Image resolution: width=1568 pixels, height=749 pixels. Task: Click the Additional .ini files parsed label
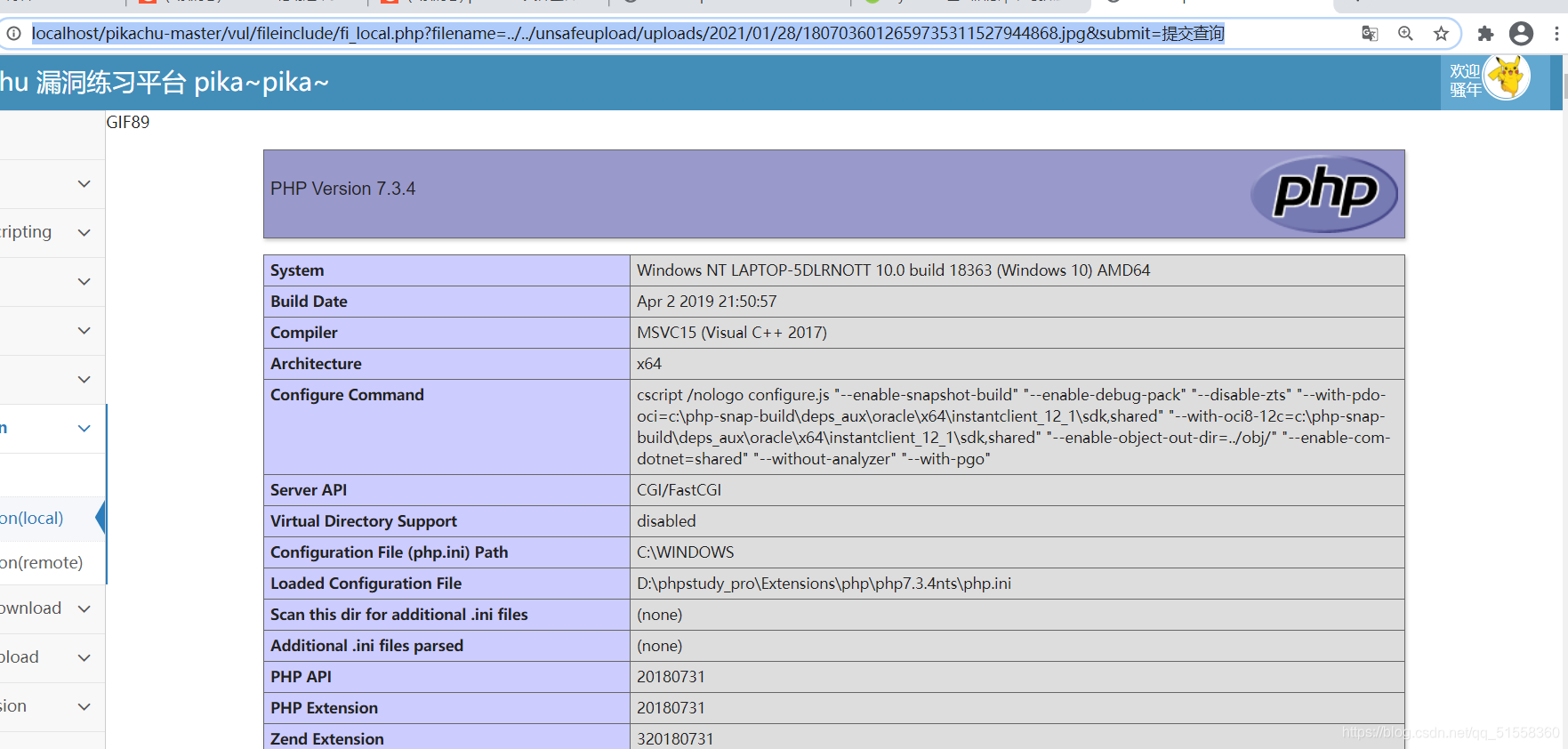pyautogui.click(x=366, y=646)
